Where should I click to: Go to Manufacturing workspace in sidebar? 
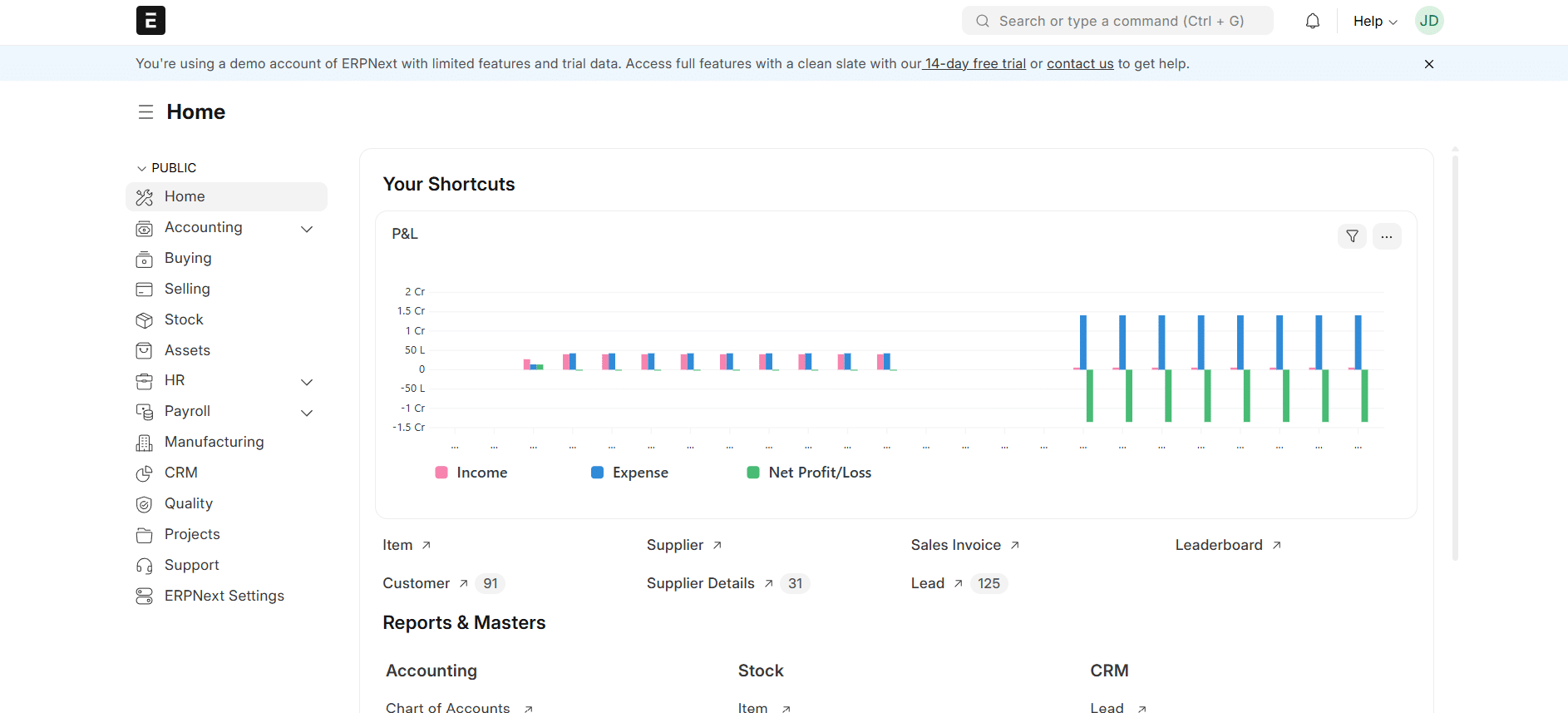[x=214, y=442]
